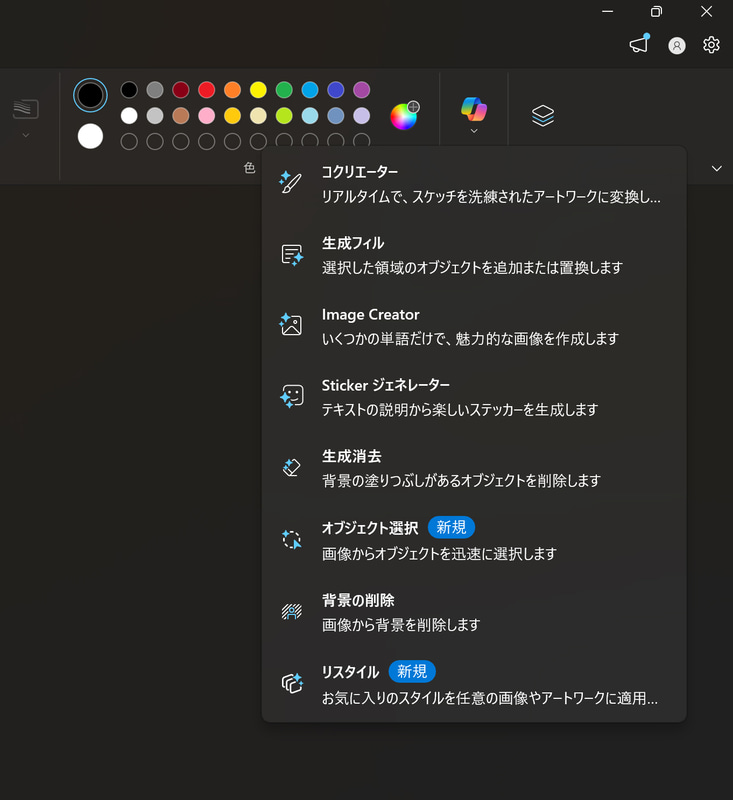Select the コクリエーター menu entry
The image size is (733, 800).
474,184
